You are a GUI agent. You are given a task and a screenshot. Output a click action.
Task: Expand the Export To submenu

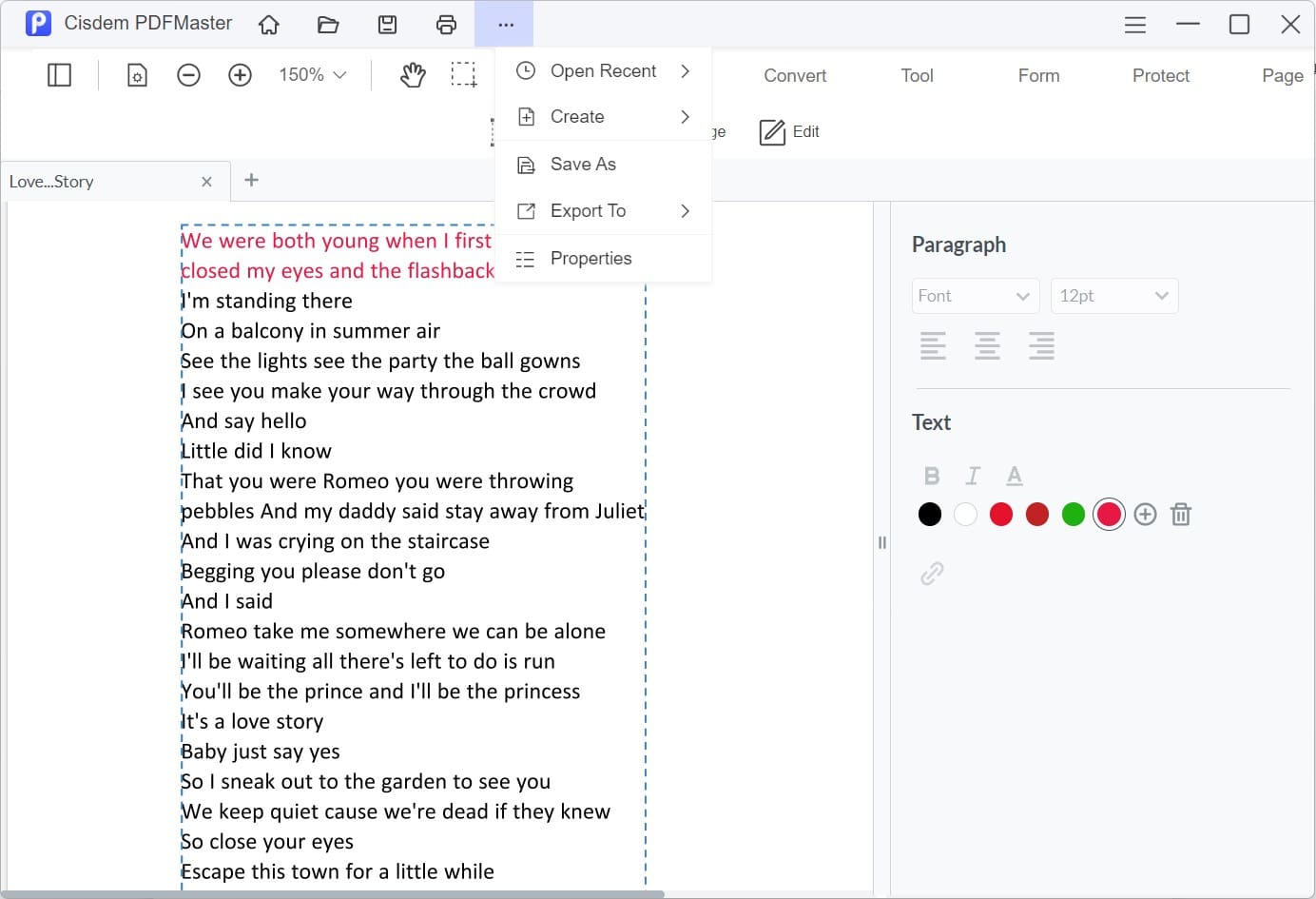point(603,211)
